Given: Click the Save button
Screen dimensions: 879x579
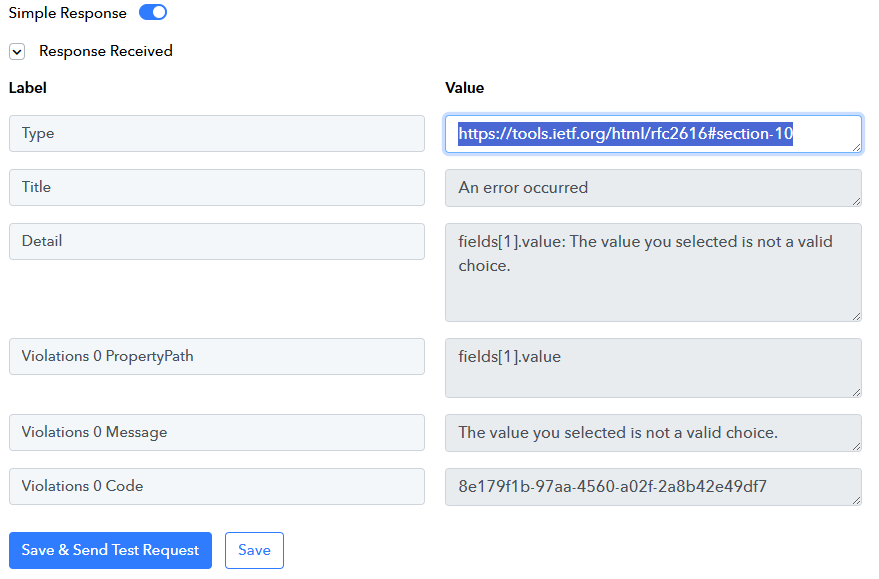Looking at the screenshot, I should pyautogui.click(x=255, y=550).
